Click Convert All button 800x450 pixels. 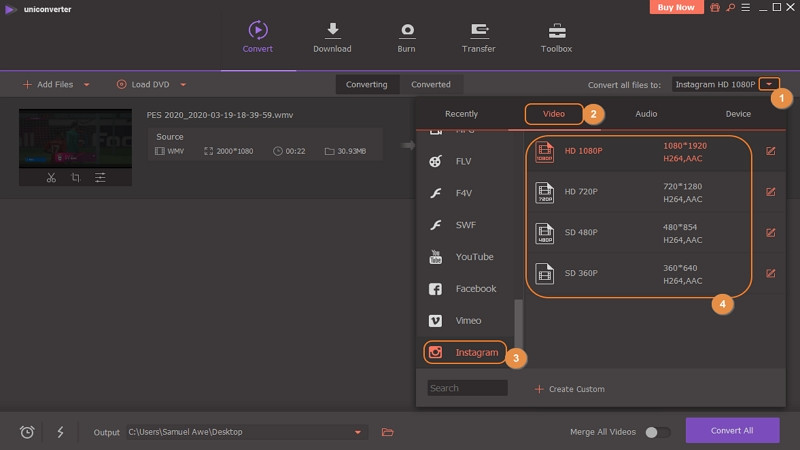coord(732,431)
